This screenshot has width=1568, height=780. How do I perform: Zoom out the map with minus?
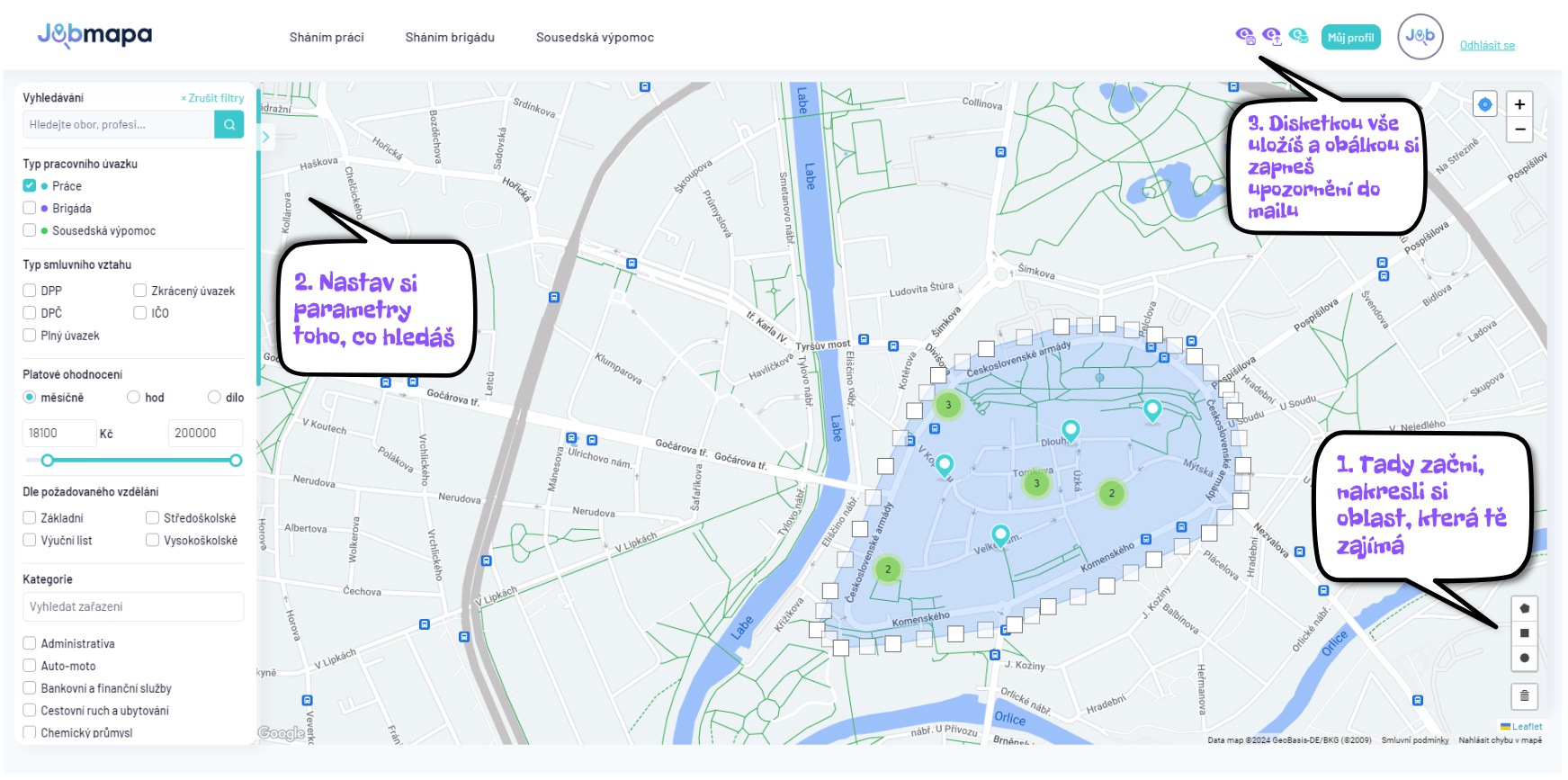click(1519, 130)
